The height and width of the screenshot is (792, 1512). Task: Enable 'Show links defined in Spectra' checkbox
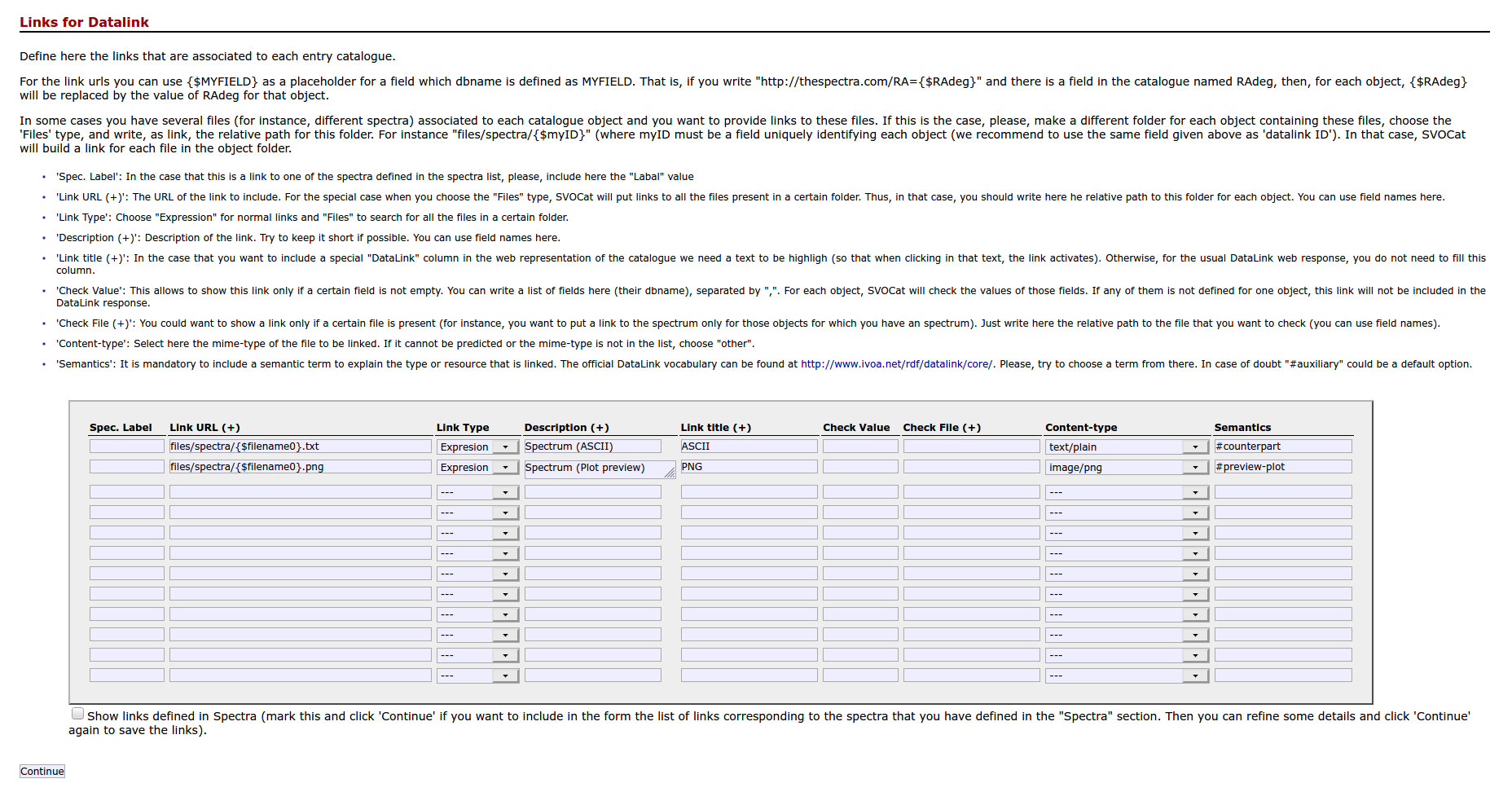pyautogui.click(x=77, y=714)
